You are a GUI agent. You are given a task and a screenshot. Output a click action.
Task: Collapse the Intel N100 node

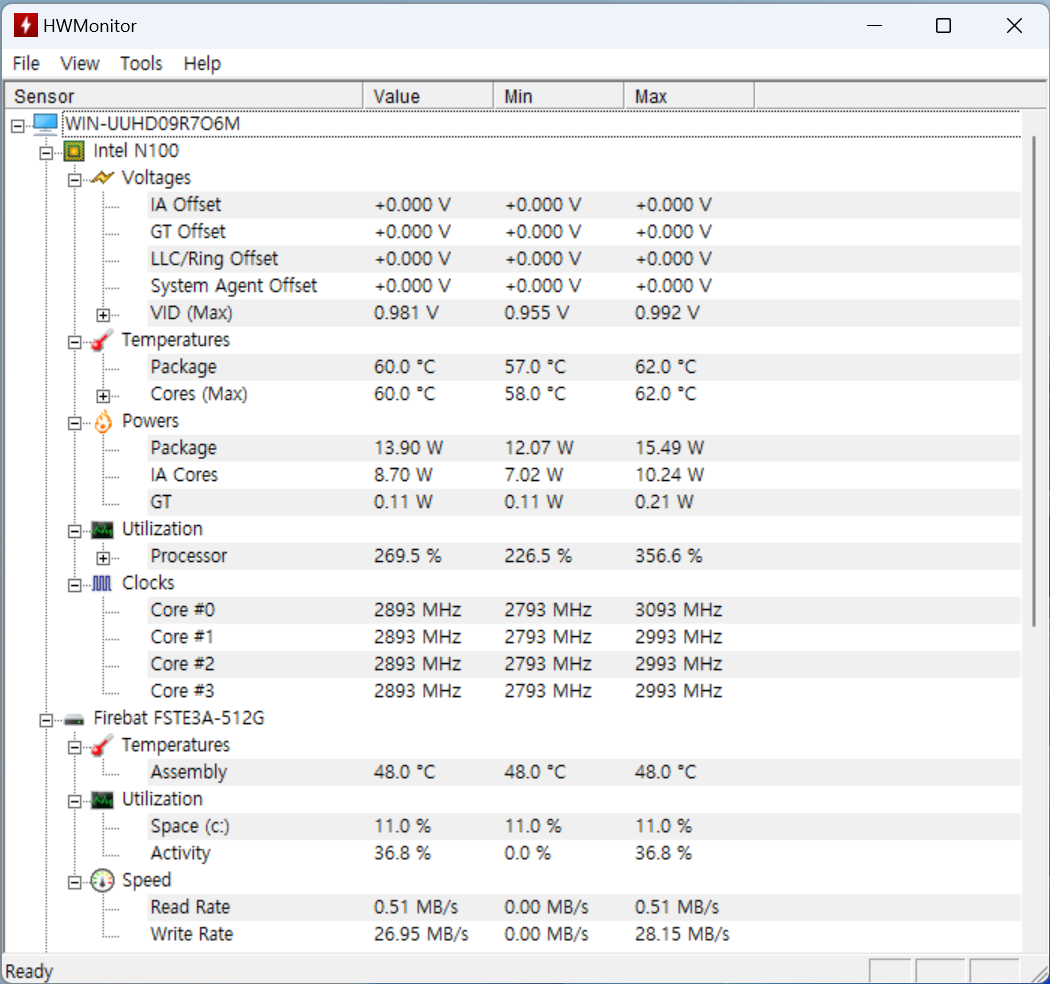(46, 153)
